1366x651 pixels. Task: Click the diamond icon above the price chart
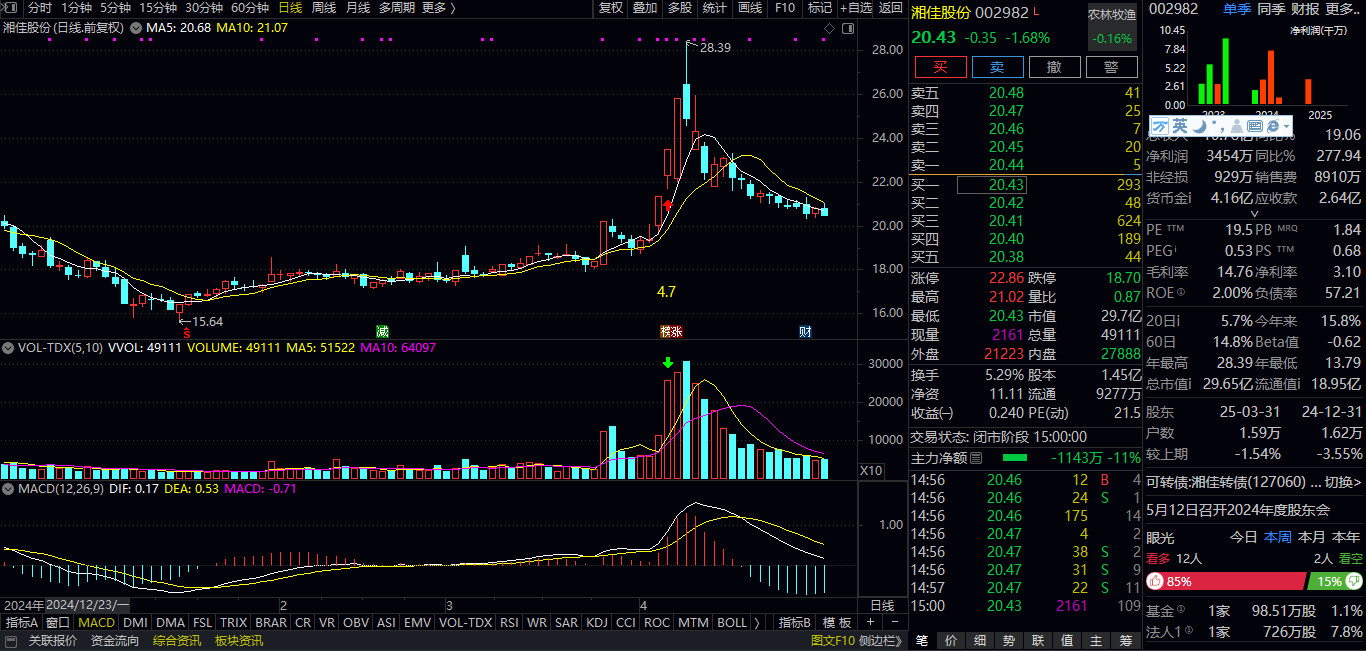829,28
